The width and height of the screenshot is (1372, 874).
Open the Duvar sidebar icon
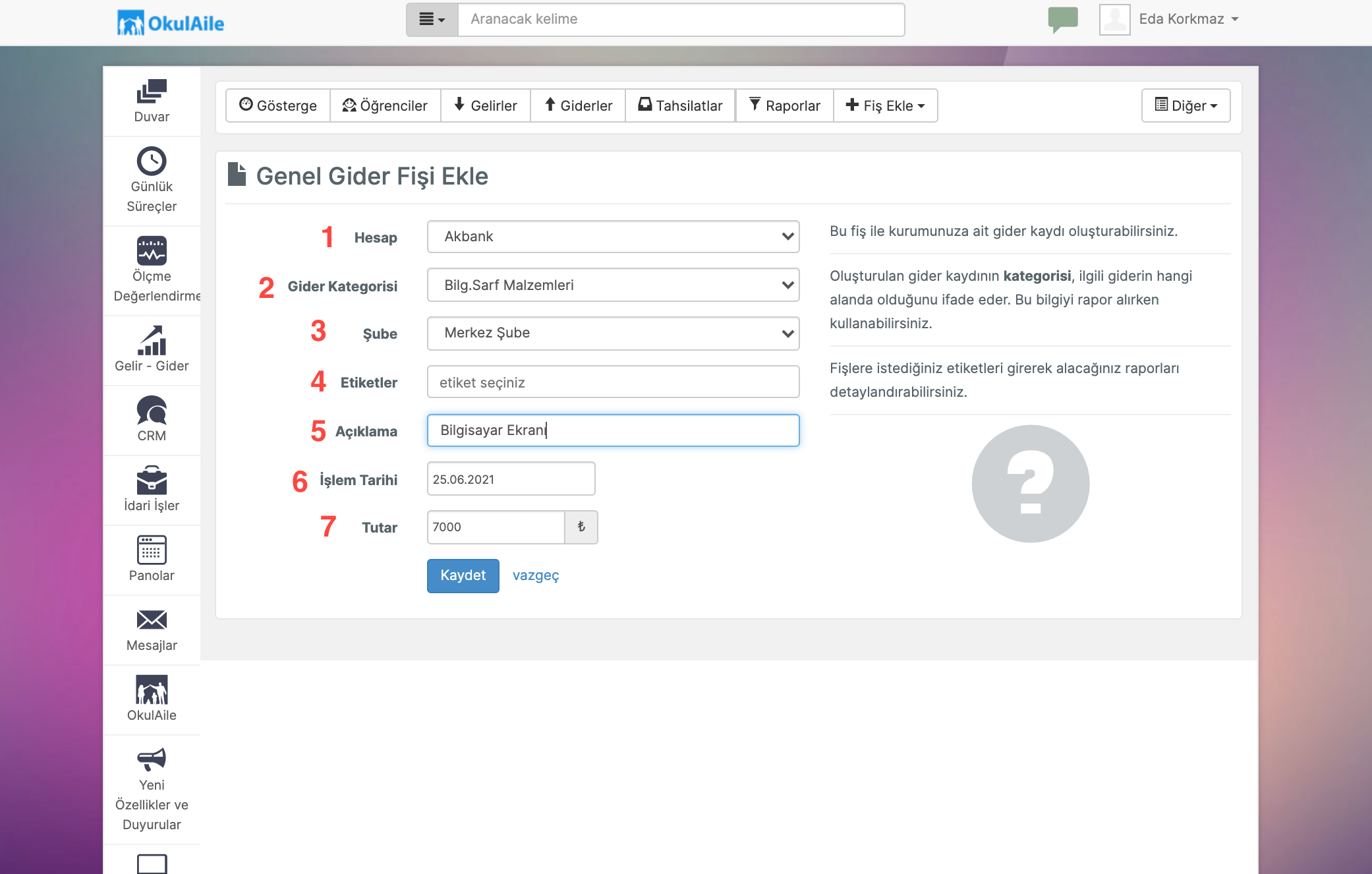152,92
